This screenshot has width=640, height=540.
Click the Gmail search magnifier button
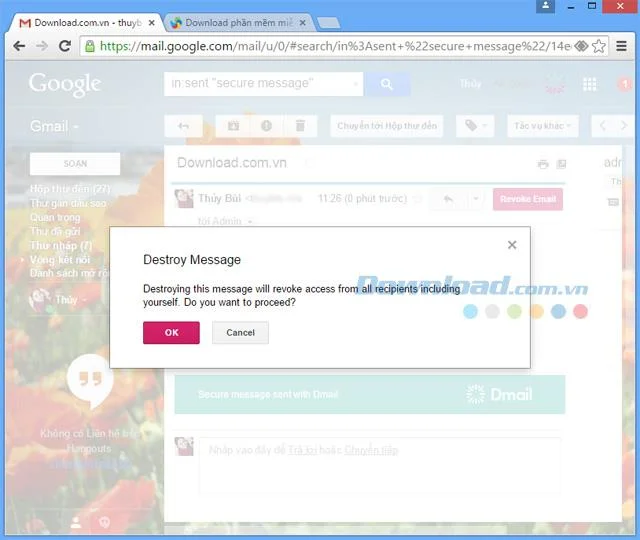coord(386,84)
